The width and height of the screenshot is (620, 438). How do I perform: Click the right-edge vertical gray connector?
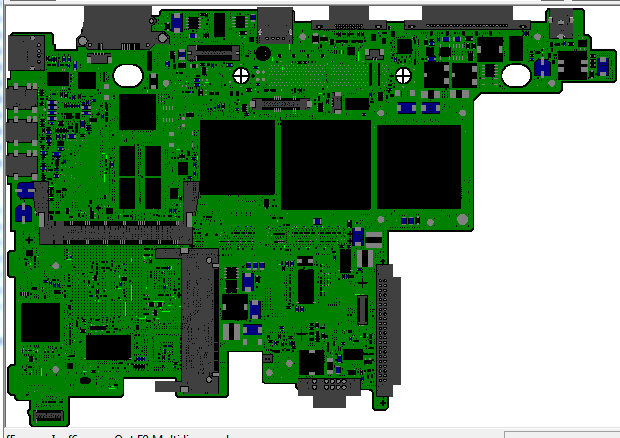pyautogui.click(x=387, y=325)
